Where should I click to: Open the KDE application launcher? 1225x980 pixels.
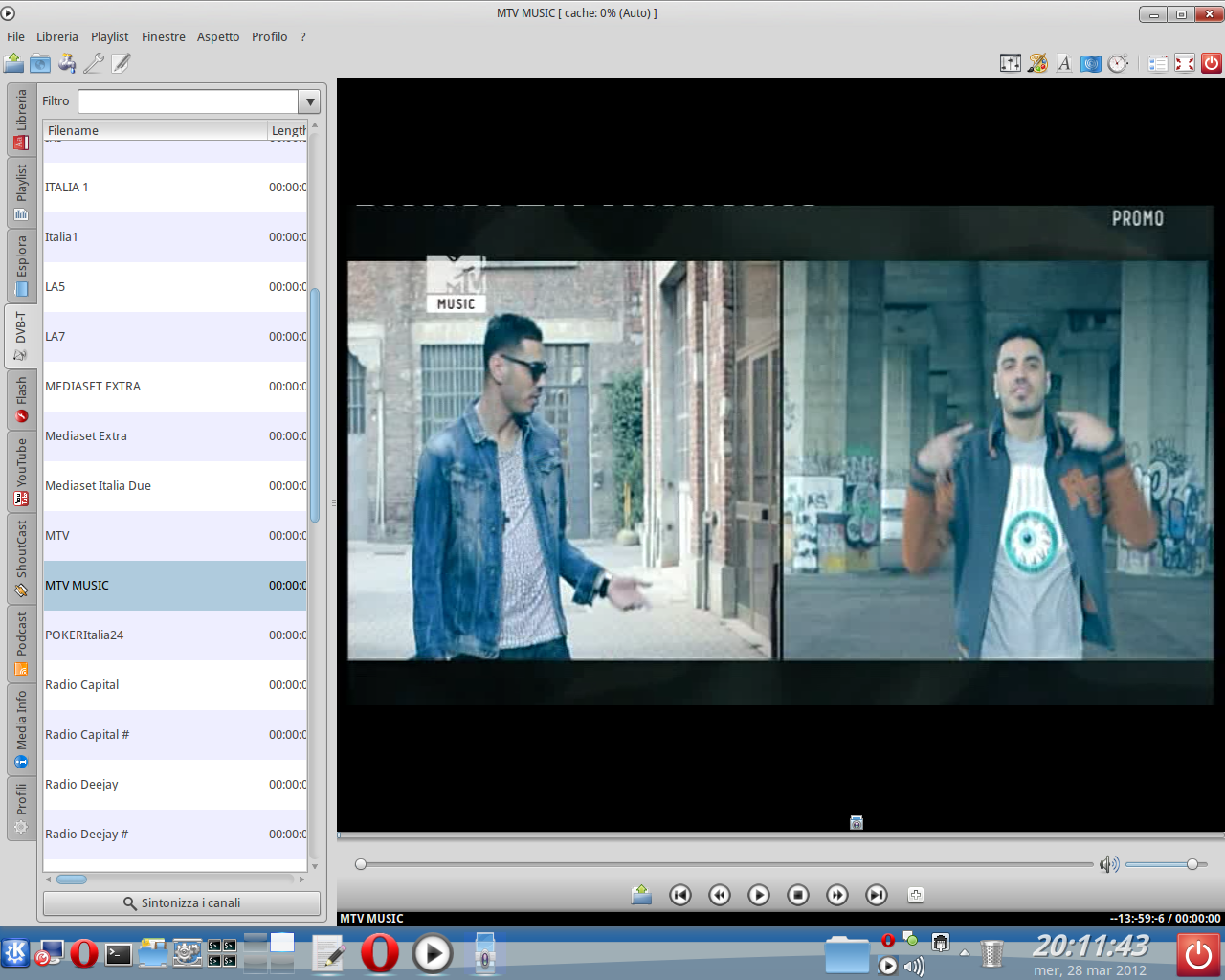tap(15, 953)
